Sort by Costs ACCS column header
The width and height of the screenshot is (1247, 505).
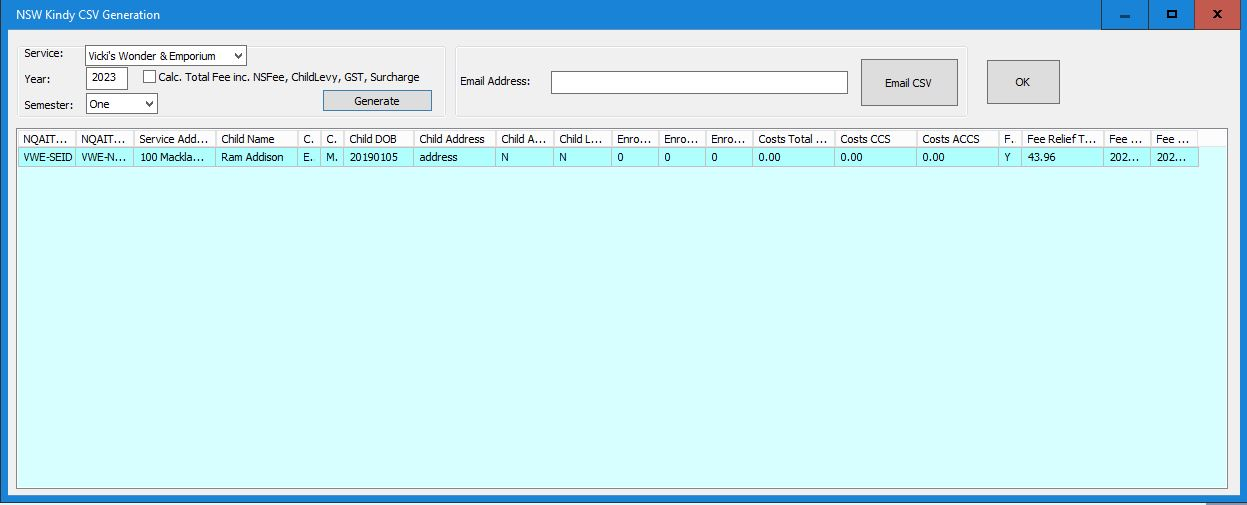956,139
